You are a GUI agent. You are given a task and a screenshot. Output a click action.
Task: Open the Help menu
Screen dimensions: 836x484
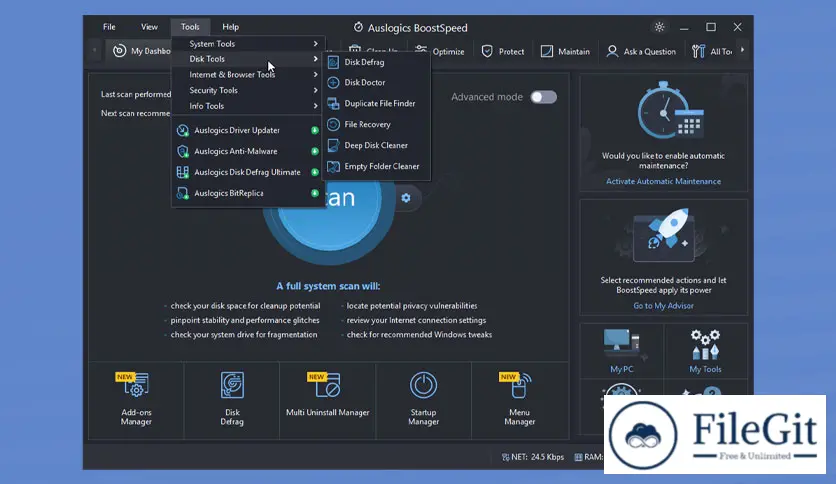230,27
